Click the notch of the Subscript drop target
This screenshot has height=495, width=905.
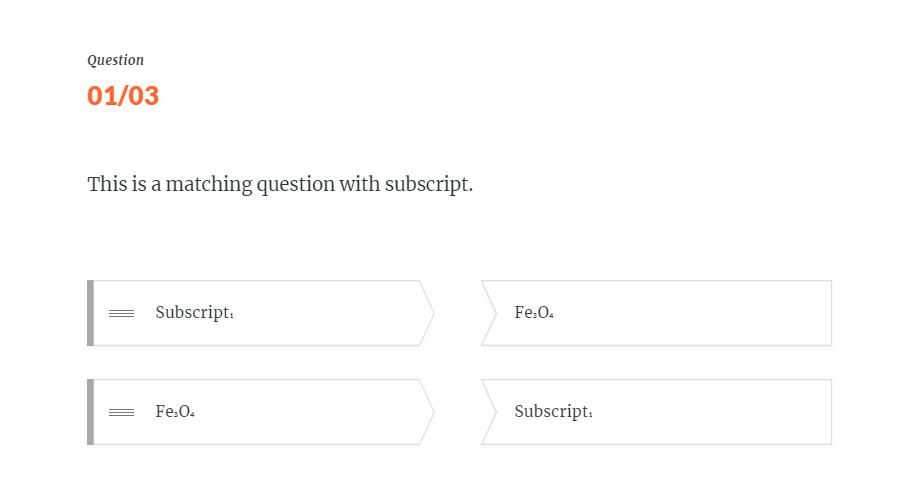[x=490, y=412]
